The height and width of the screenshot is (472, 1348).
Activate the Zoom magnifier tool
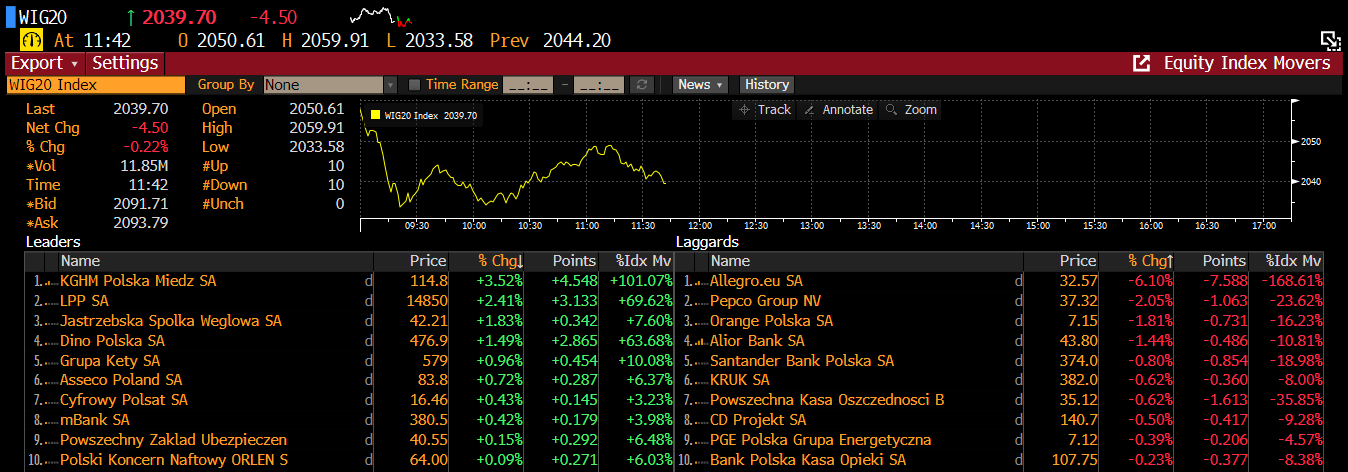click(x=911, y=110)
